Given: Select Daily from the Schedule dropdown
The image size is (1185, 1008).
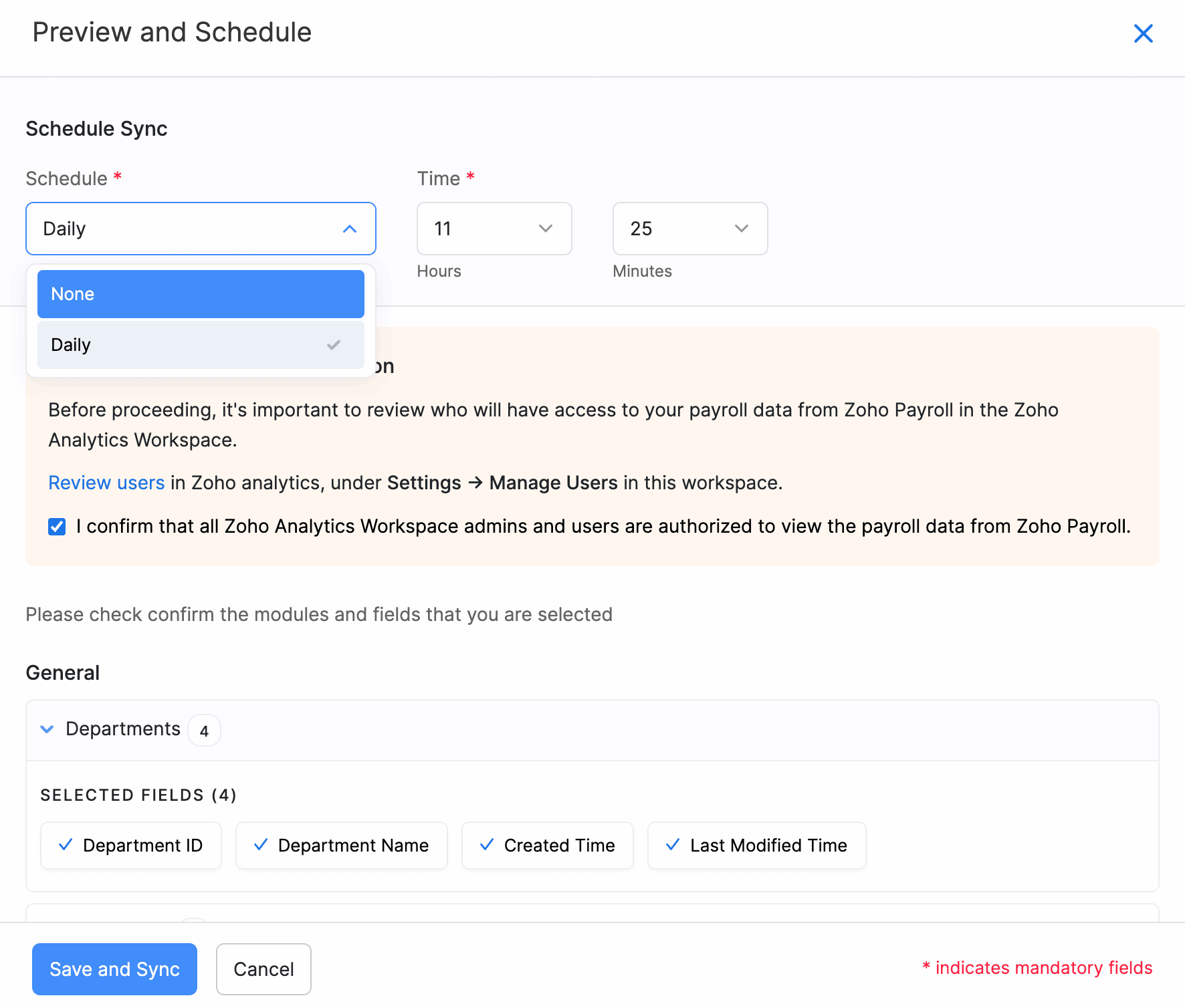Looking at the screenshot, I should (201, 345).
